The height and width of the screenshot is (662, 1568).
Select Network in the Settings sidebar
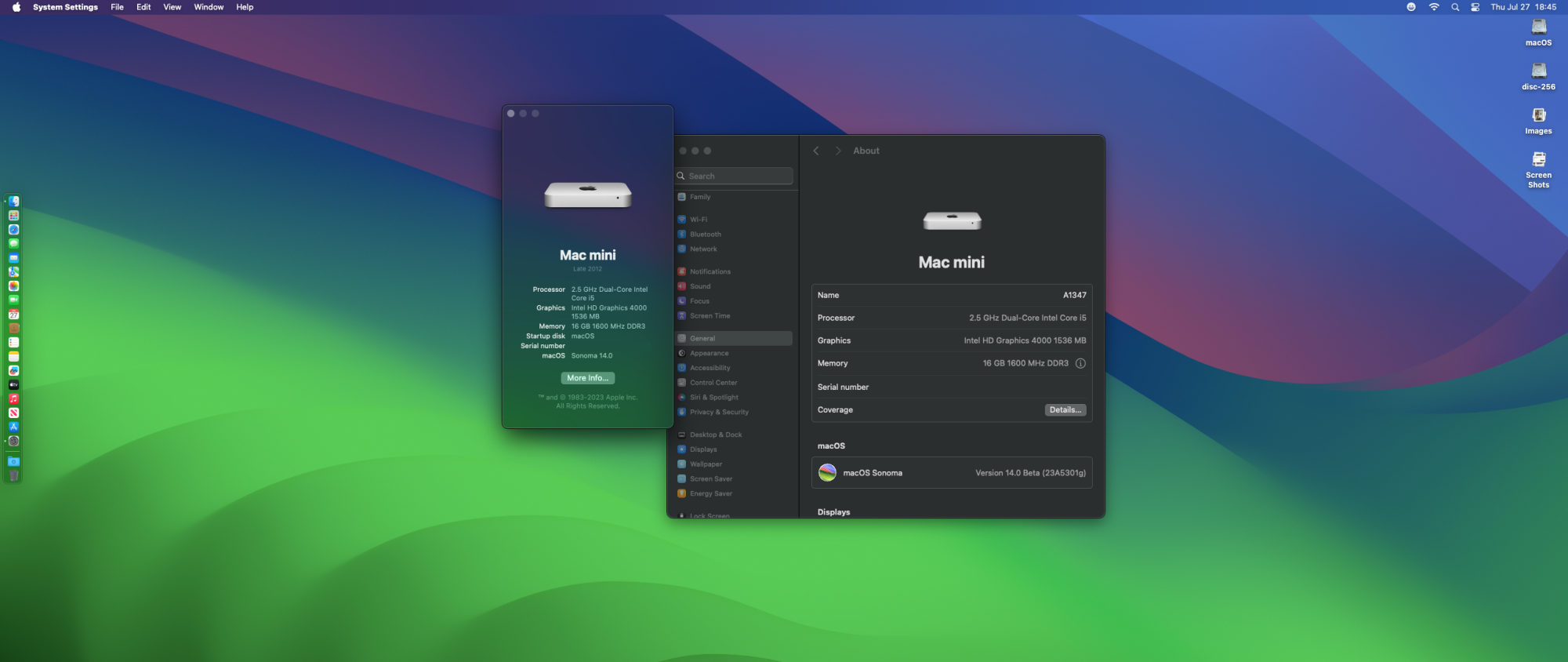pos(735,249)
